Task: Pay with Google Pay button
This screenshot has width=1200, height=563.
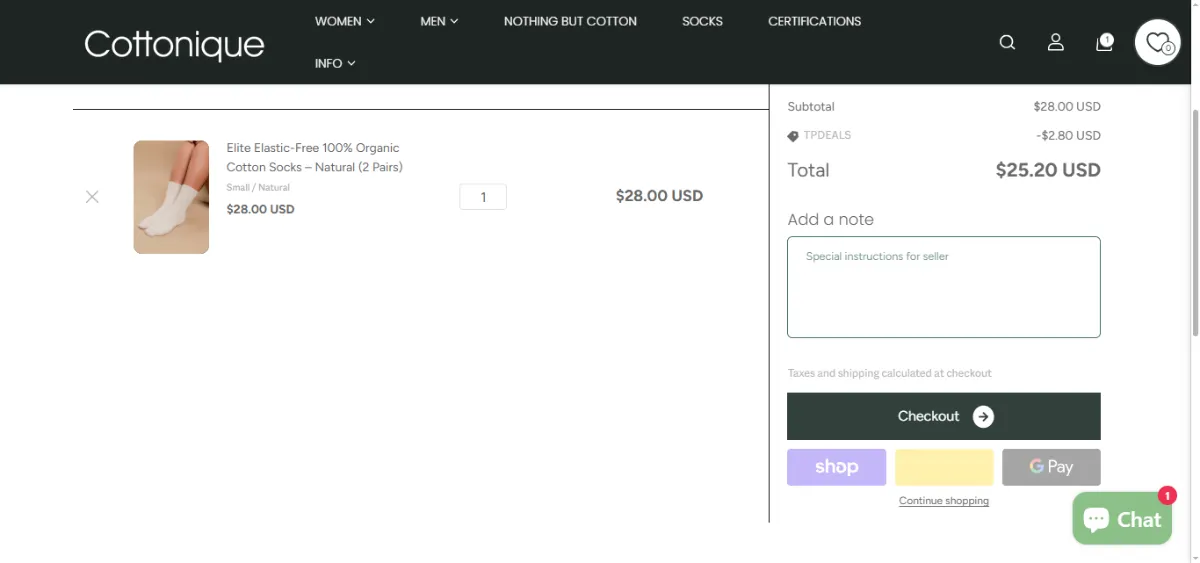Action: (x=1051, y=467)
